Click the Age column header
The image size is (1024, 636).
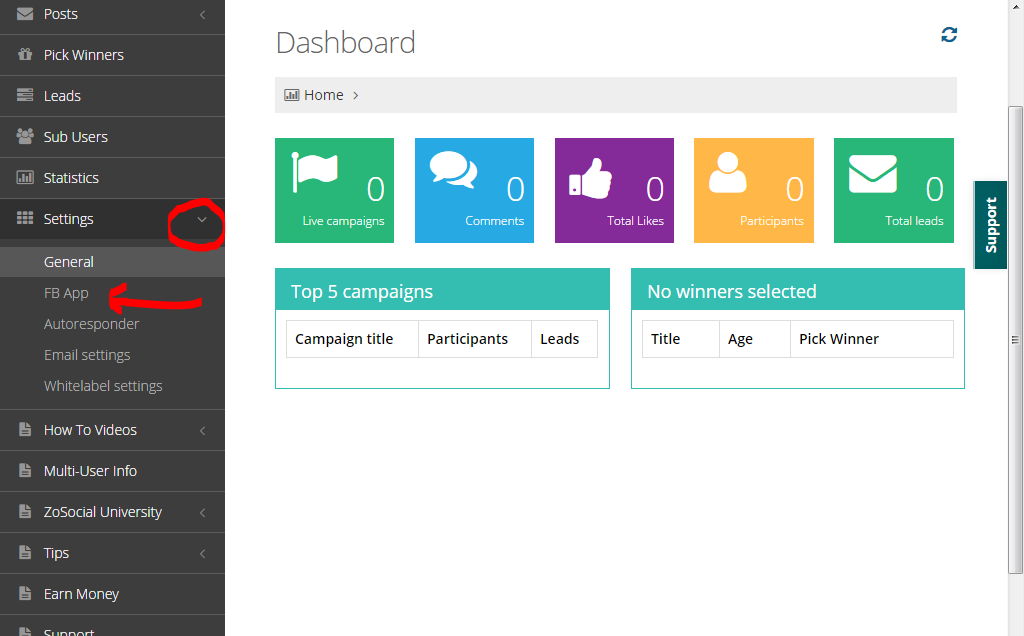pyautogui.click(x=755, y=339)
